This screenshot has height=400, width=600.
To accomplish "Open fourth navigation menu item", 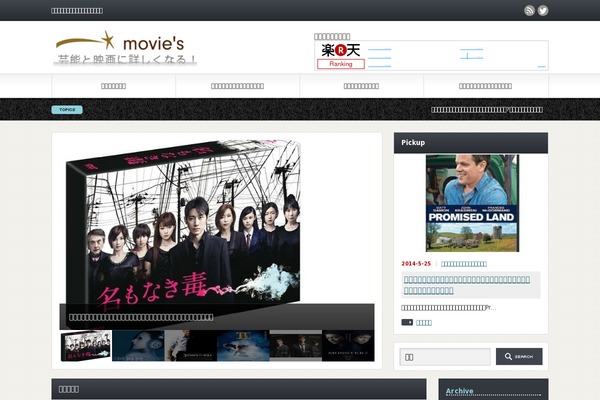I will [486, 86].
